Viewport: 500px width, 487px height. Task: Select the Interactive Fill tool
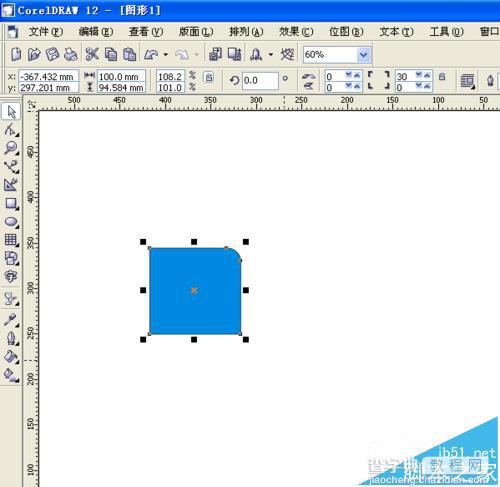point(11,375)
